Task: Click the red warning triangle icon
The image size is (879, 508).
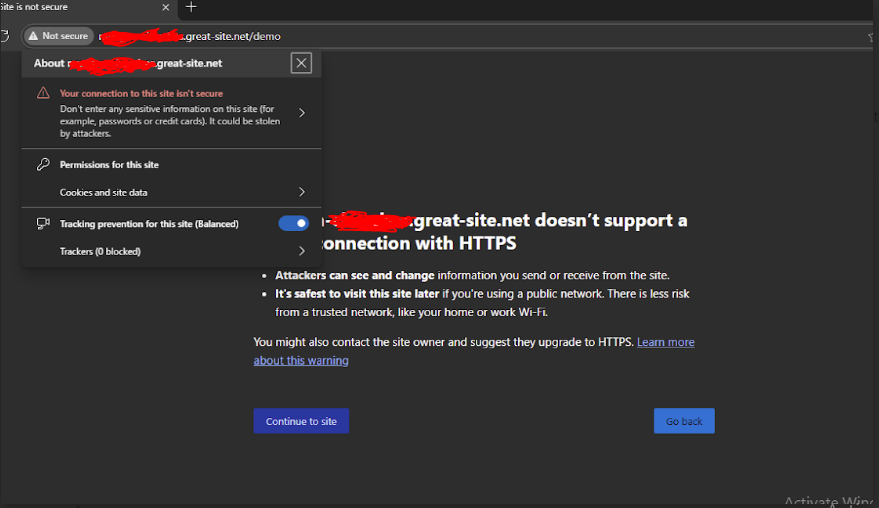Action: [43, 93]
